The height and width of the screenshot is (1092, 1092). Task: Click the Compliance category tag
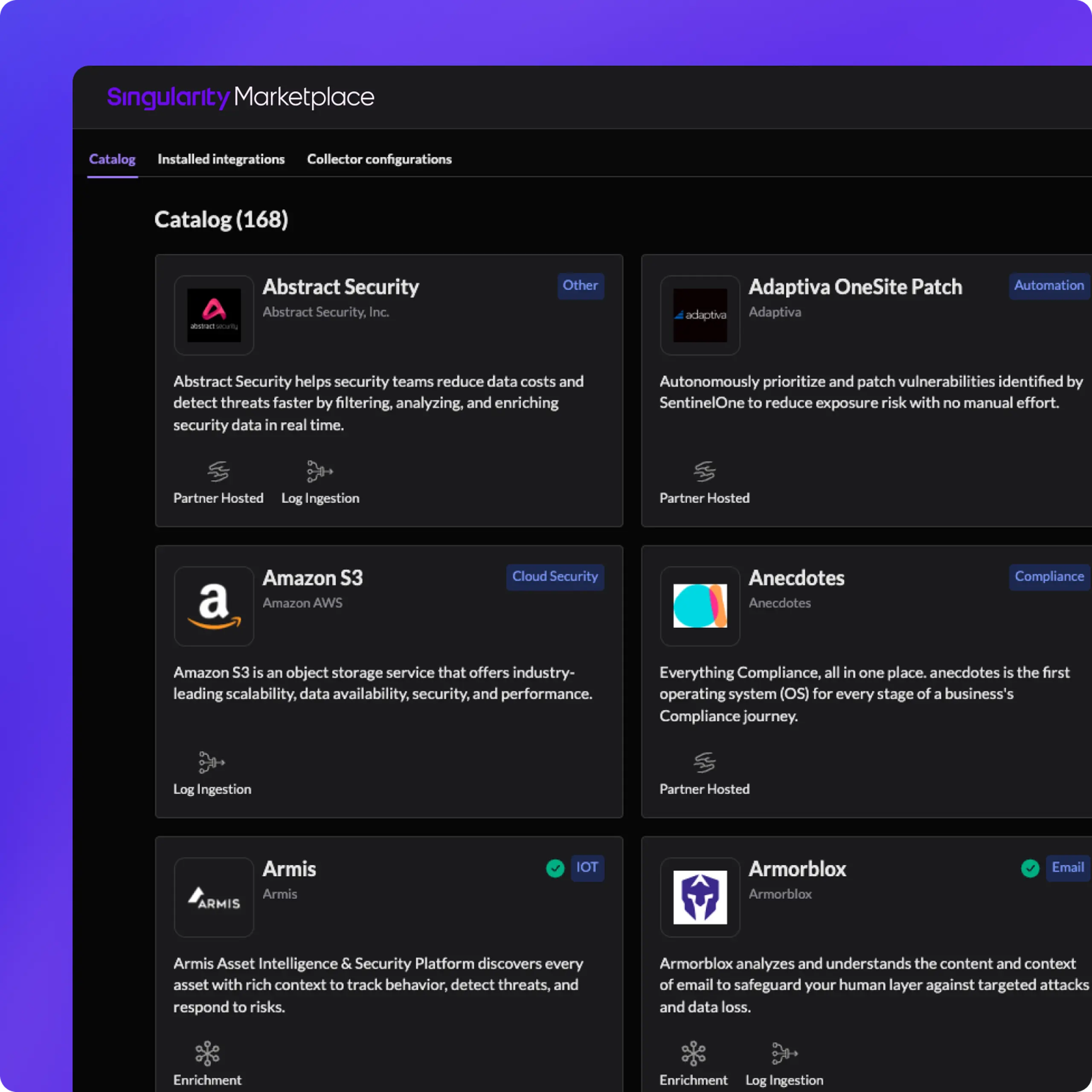tap(1049, 577)
